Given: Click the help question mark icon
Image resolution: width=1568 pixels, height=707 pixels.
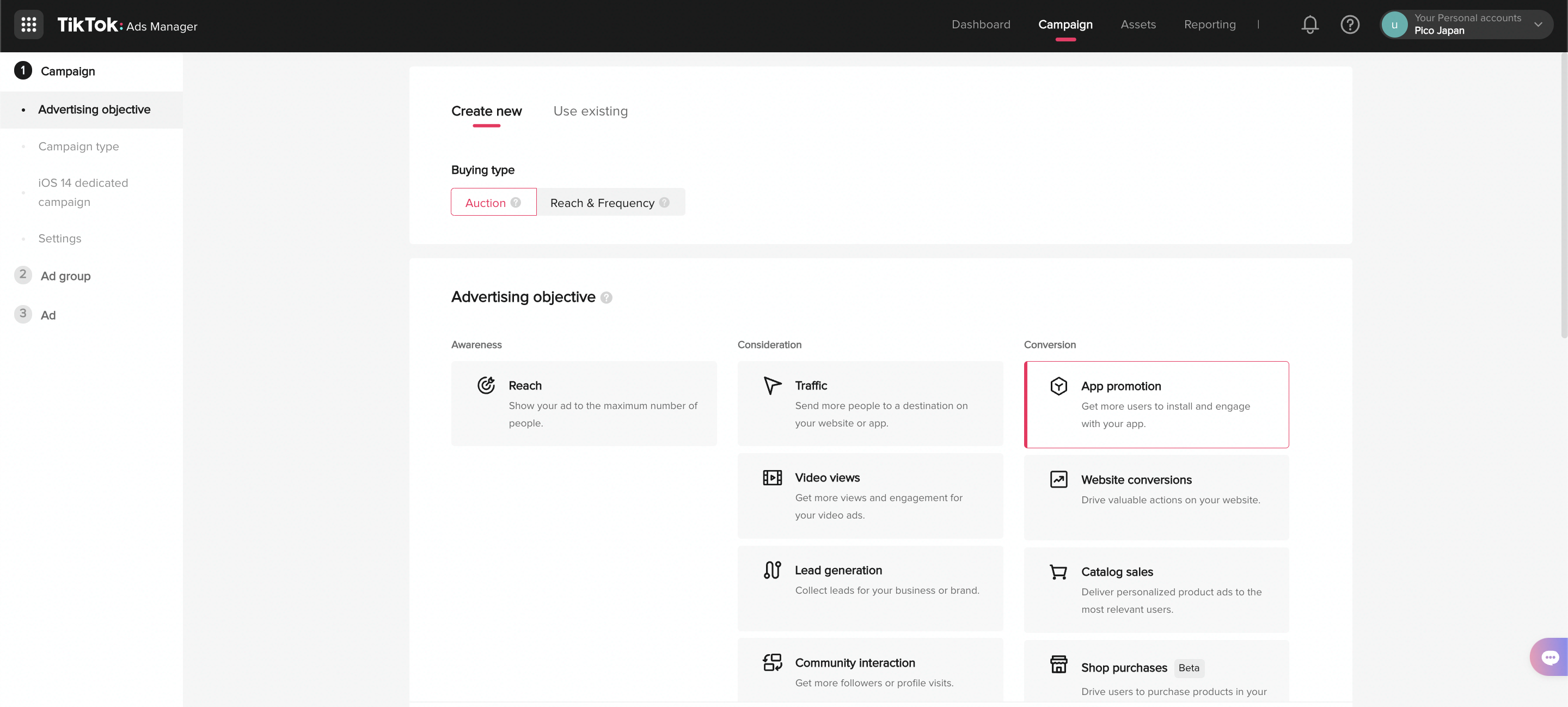Looking at the screenshot, I should point(1350,24).
